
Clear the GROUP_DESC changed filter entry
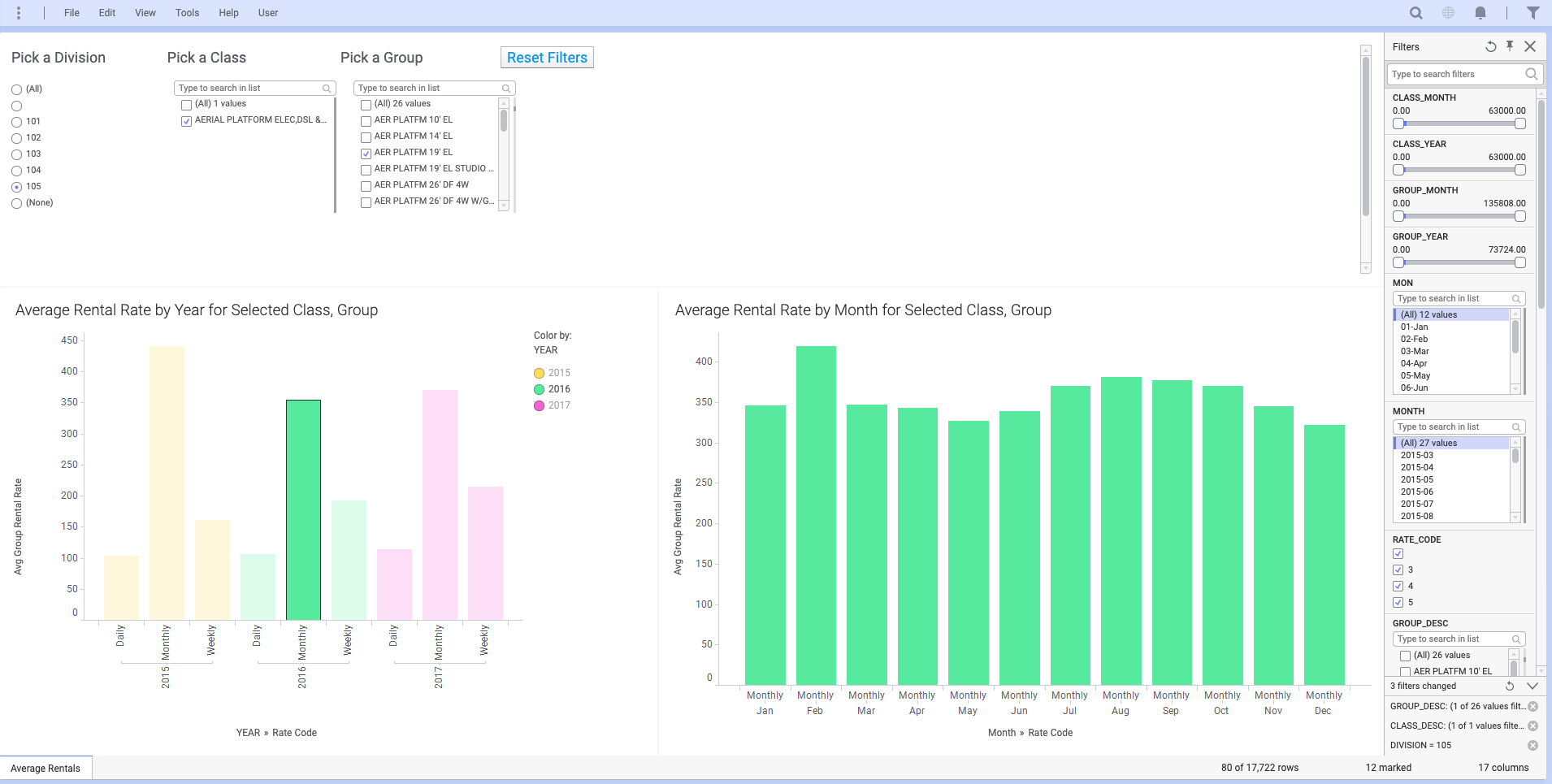pyautogui.click(x=1532, y=707)
